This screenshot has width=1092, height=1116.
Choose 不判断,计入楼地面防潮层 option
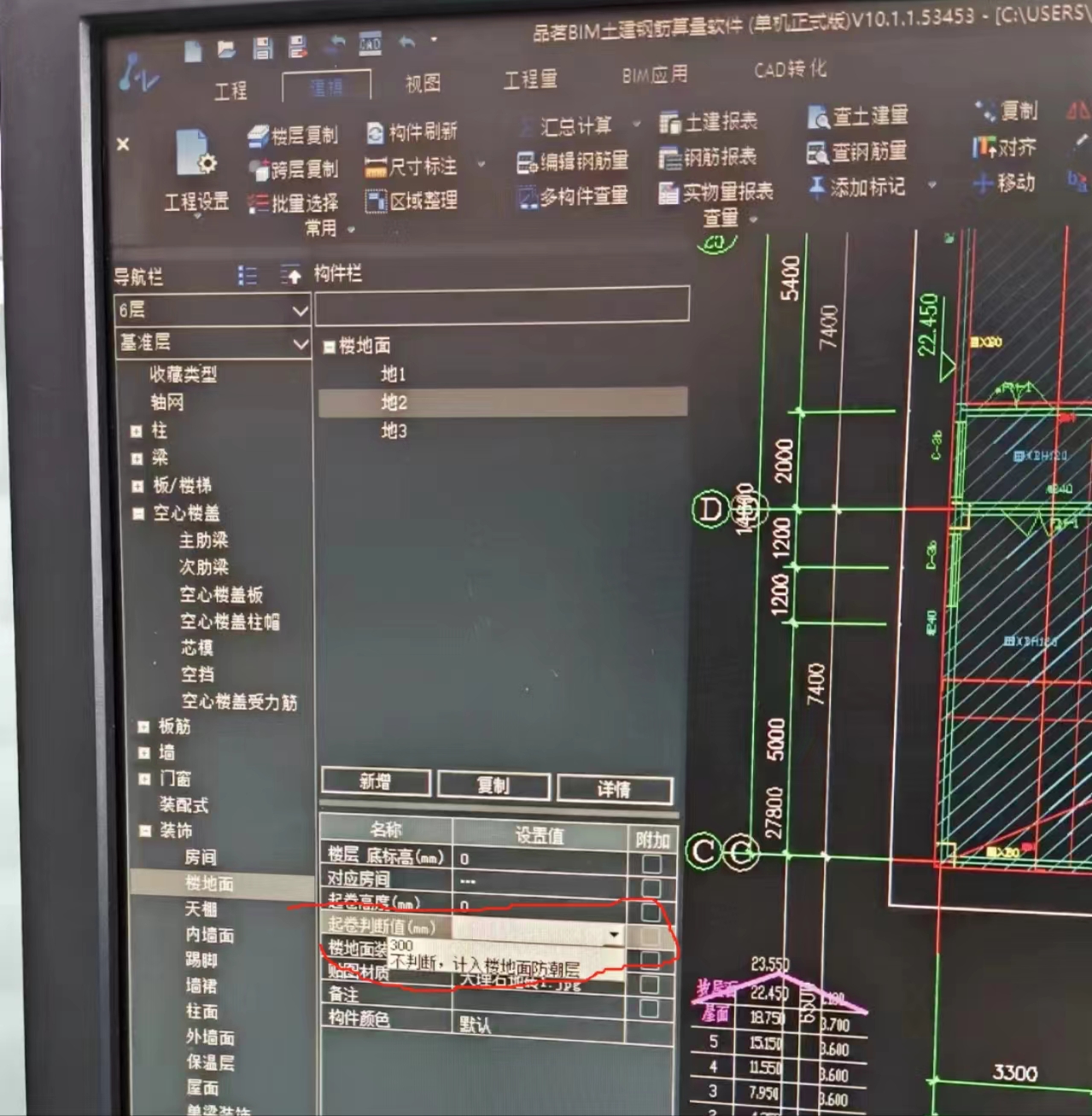(x=484, y=966)
